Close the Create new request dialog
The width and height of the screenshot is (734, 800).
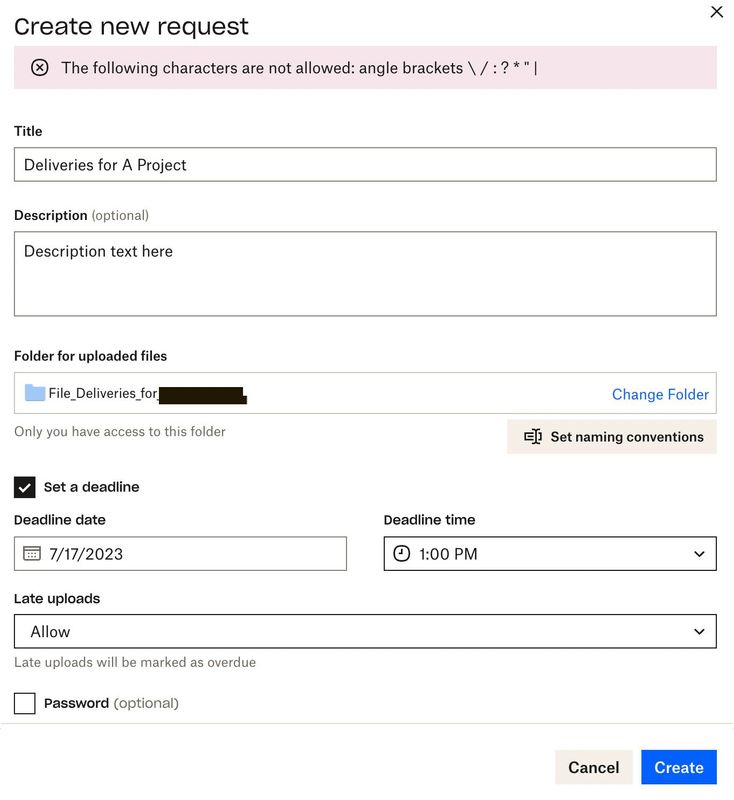(716, 12)
